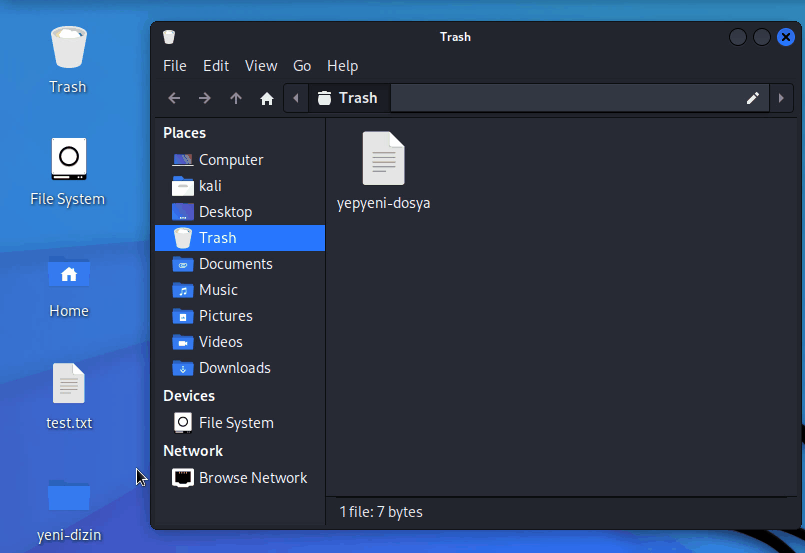
Task: Select the kali home folder in sidebar
Action: click(240, 186)
